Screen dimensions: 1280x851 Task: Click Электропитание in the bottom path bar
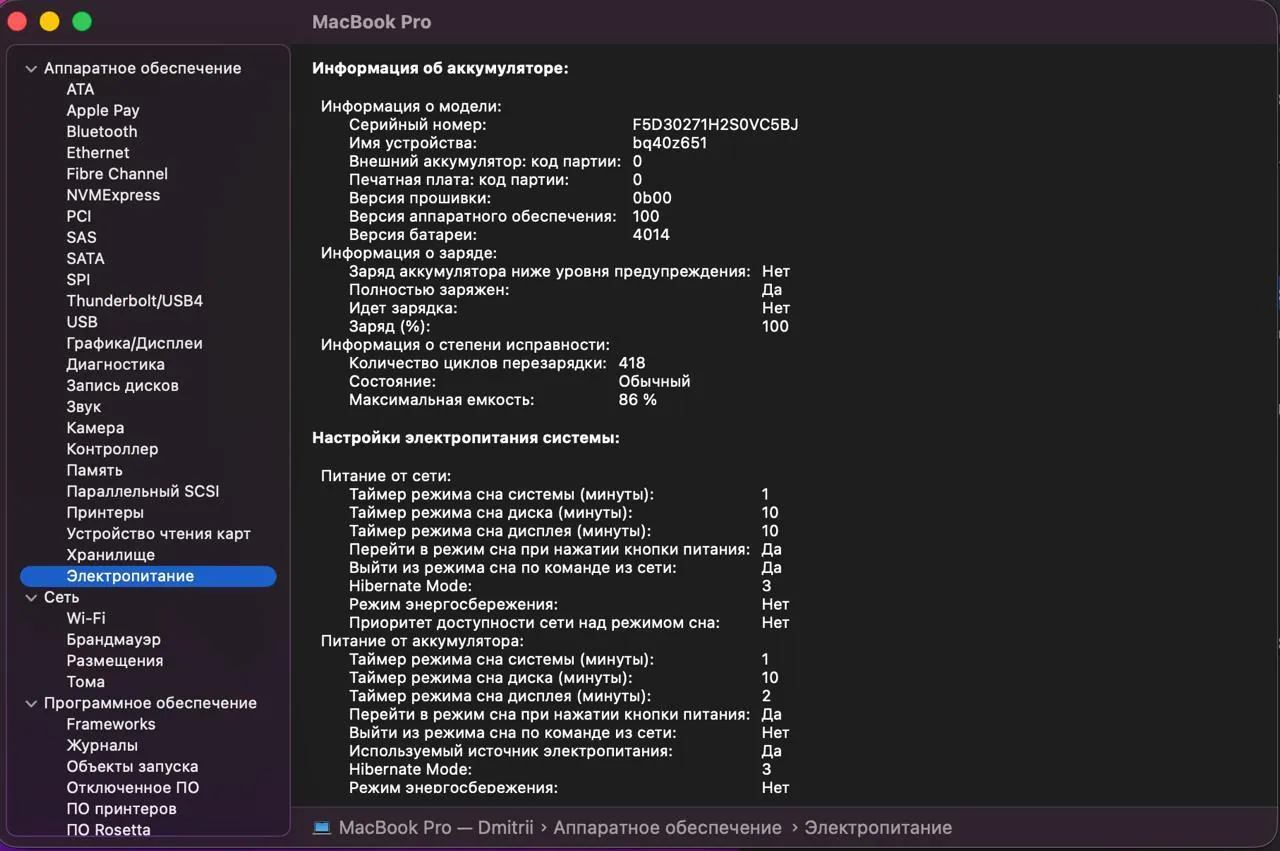(x=878, y=828)
